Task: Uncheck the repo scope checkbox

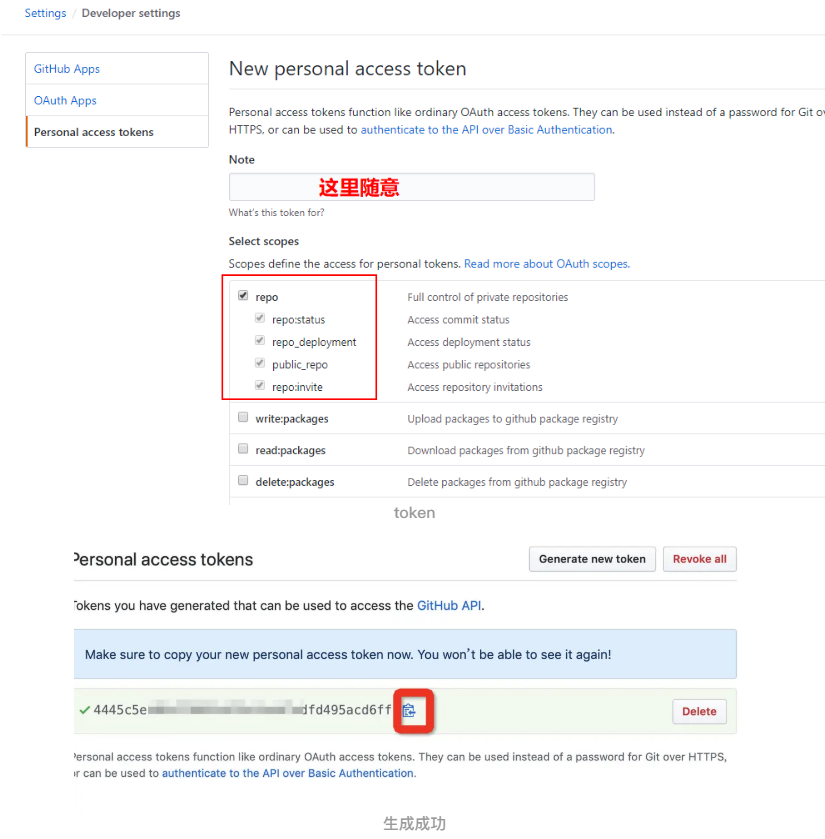Action: pyautogui.click(x=243, y=295)
